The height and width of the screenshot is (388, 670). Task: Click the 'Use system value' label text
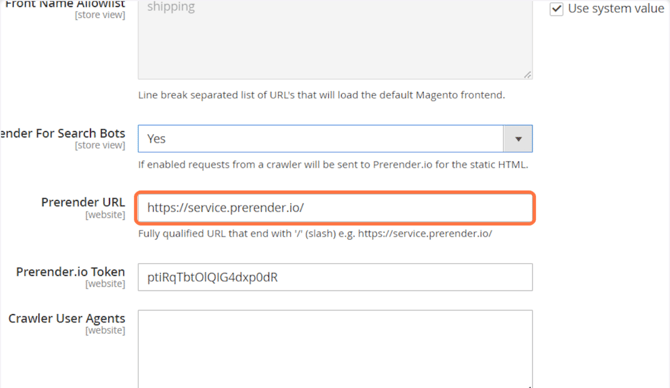coord(616,9)
